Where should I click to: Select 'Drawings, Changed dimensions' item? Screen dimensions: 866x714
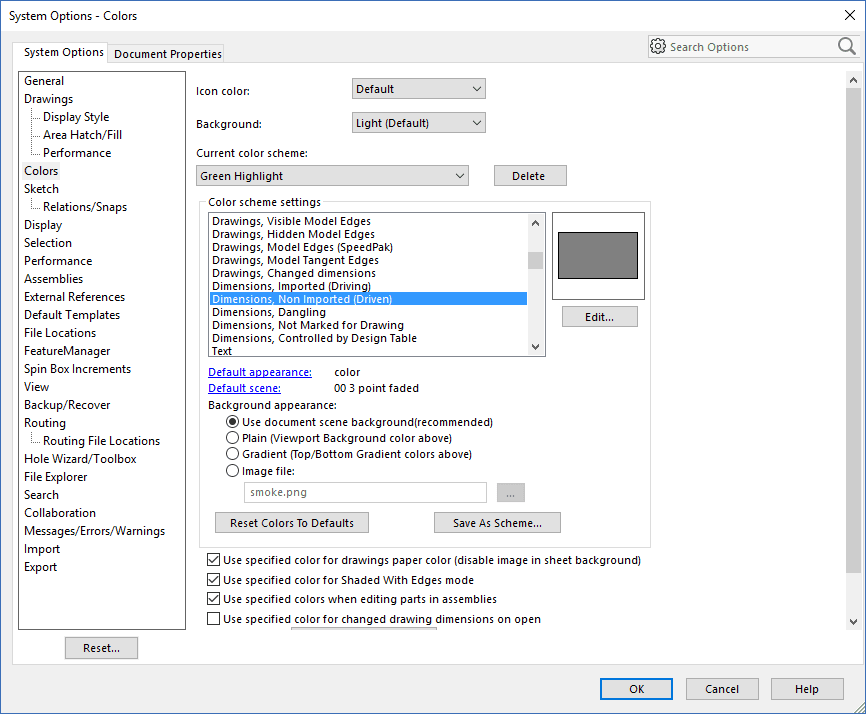368,273
